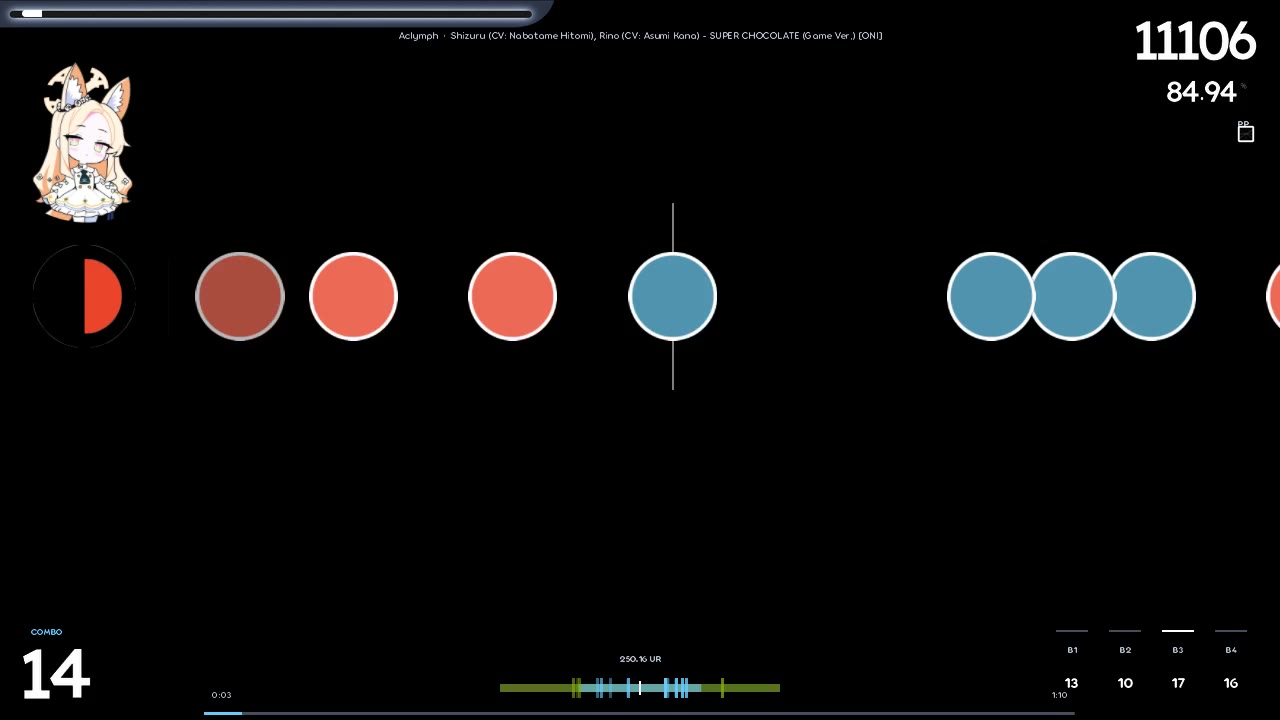Click the middle of three clustered blue notes

(1072, 296)
